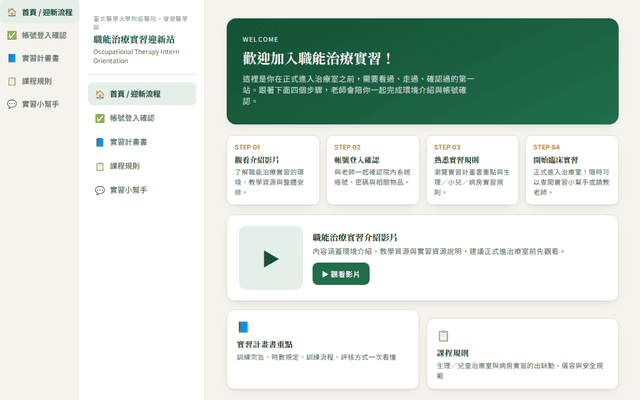Open 課程規則 under the 職能治療實習迎新站 header

click(142, 166)
